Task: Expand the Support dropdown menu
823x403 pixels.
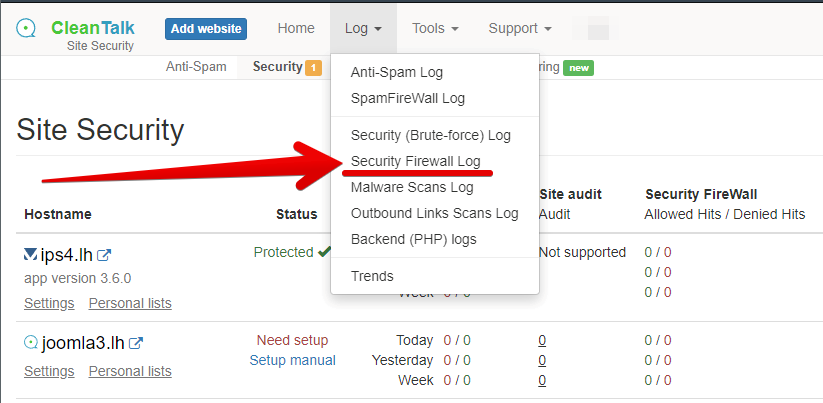Action: [x=520, y=28]
